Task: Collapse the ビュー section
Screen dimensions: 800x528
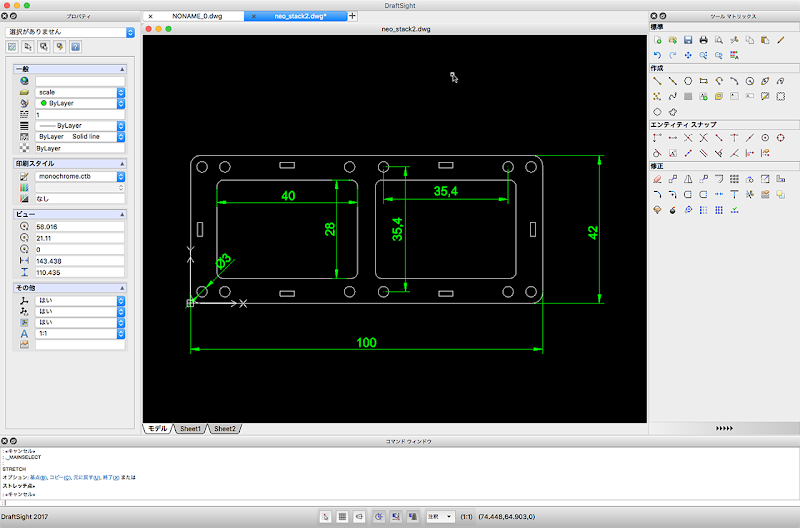Action: pyautogui.click(x=122, y=214)
